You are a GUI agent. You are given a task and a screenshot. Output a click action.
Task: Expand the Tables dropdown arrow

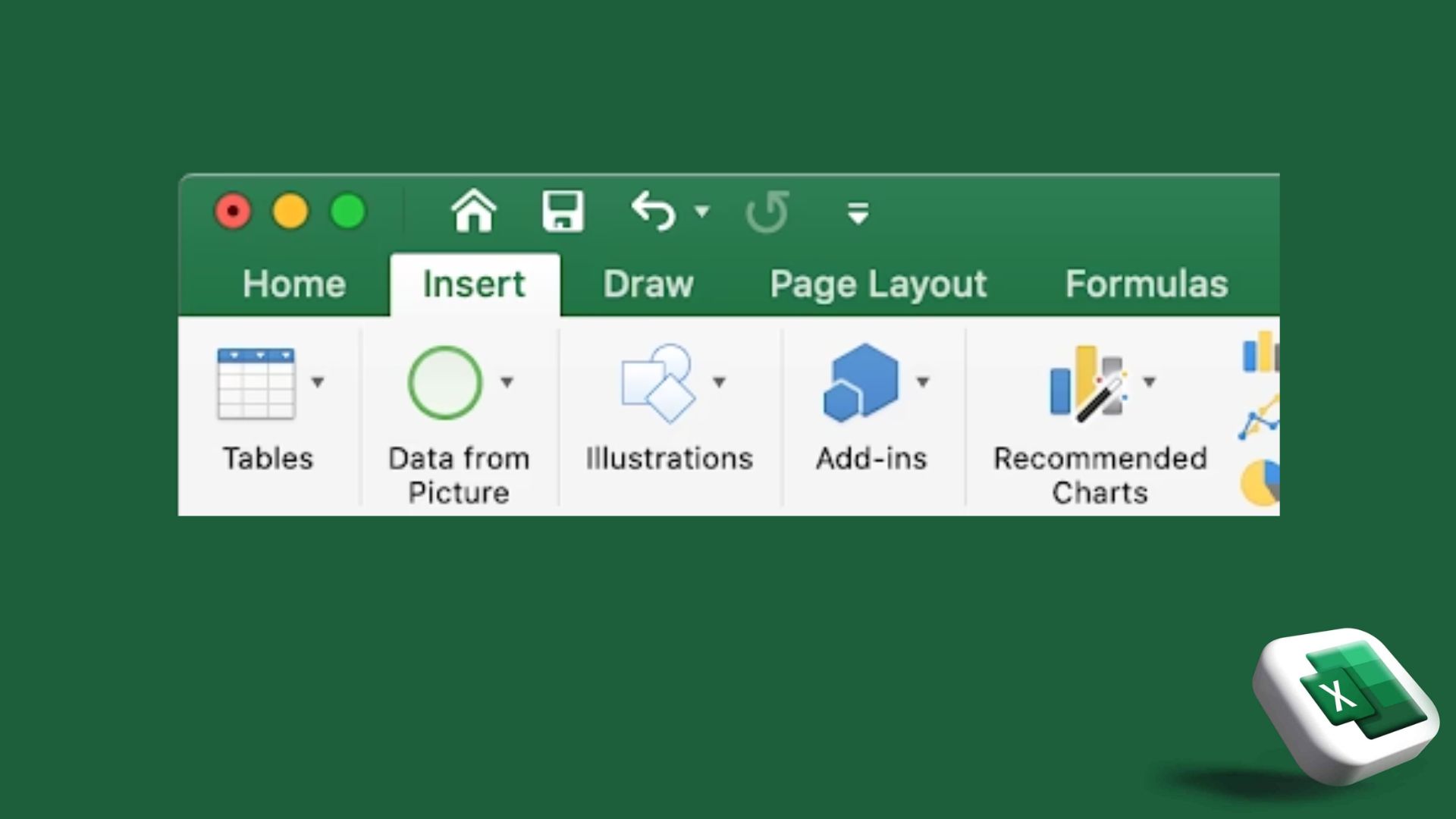[318, 381]
